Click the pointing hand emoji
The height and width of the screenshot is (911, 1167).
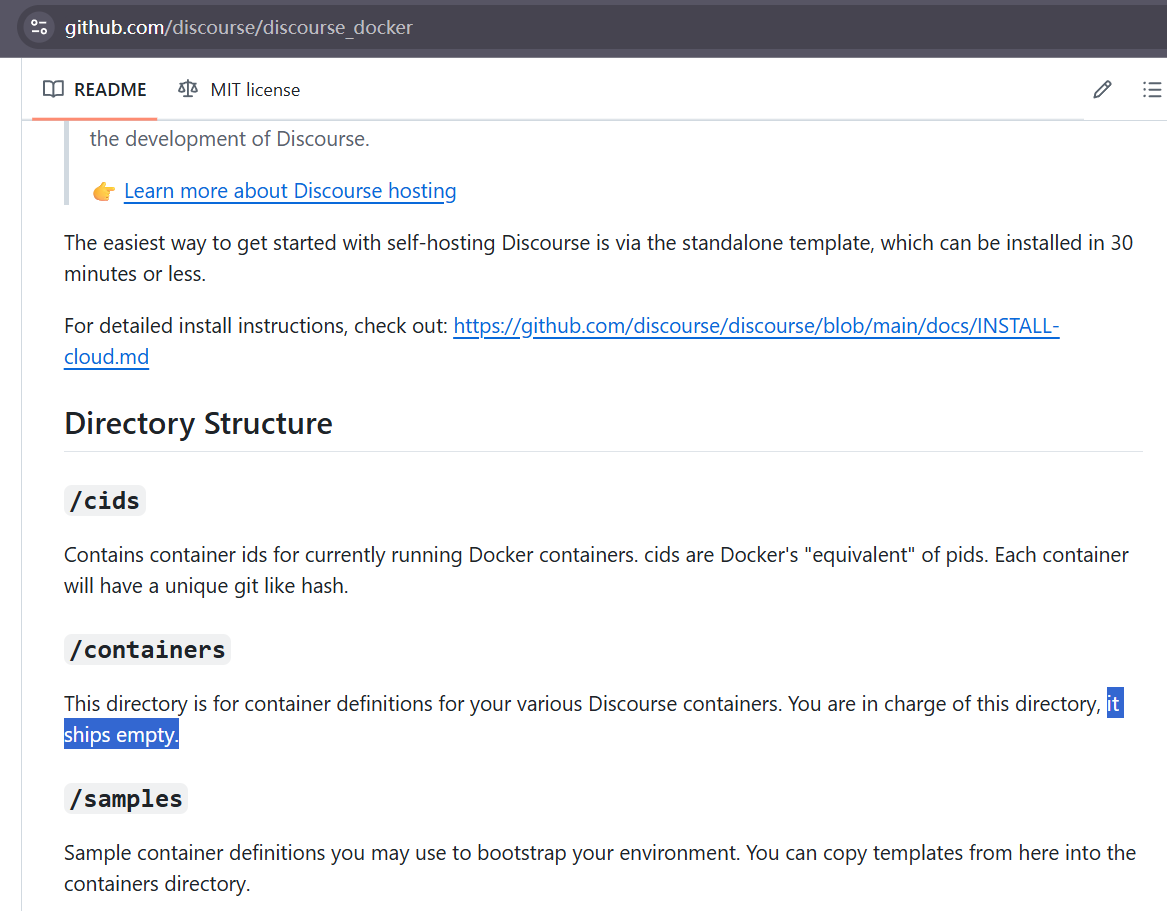(103, 191)
